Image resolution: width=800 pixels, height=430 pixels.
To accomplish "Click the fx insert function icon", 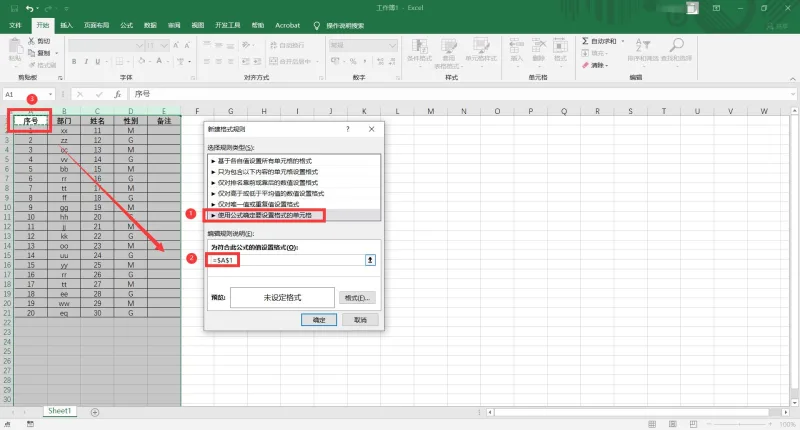I will 117,94.
